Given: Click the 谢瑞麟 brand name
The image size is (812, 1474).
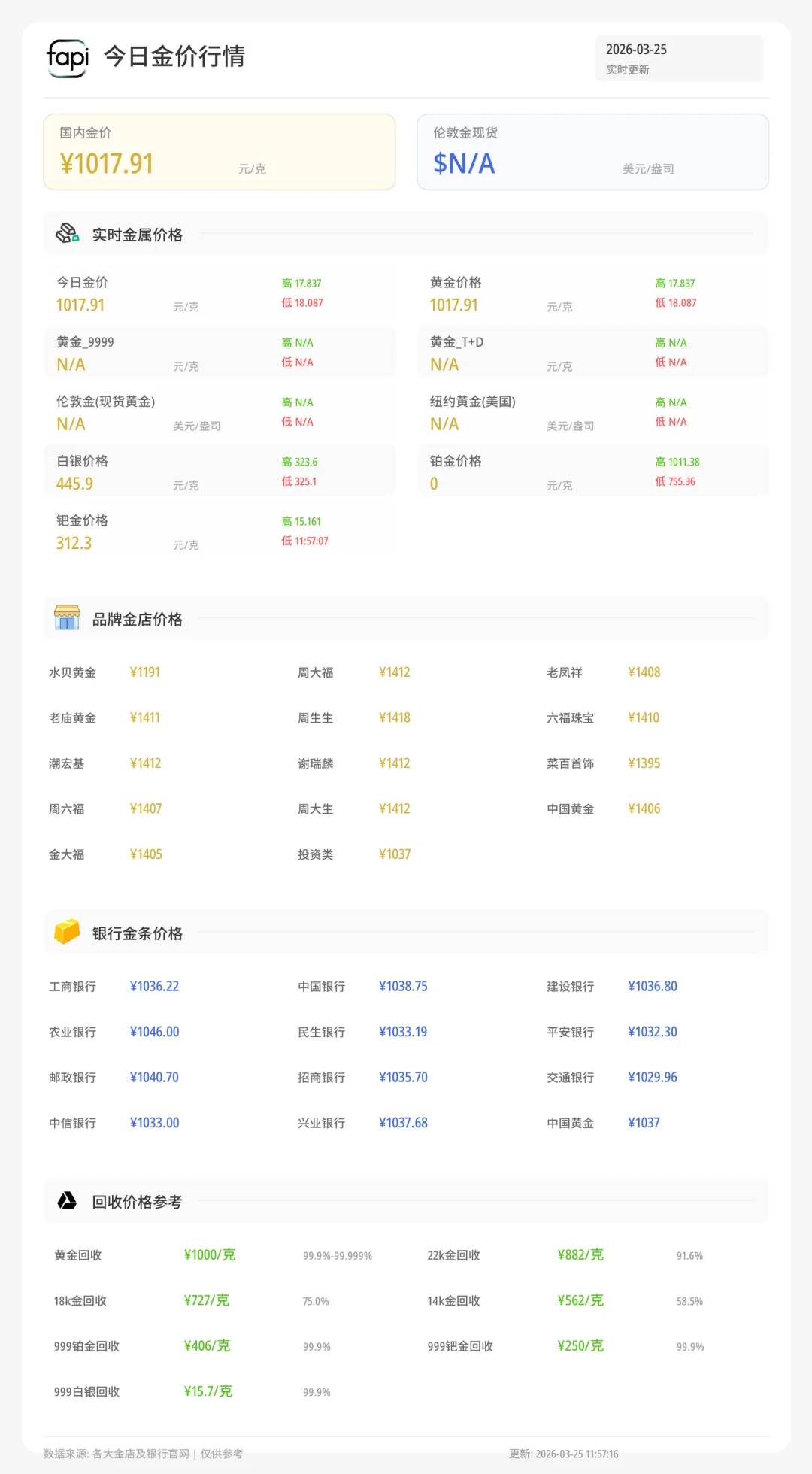Looking at the screenshot, I should point(316,763).
